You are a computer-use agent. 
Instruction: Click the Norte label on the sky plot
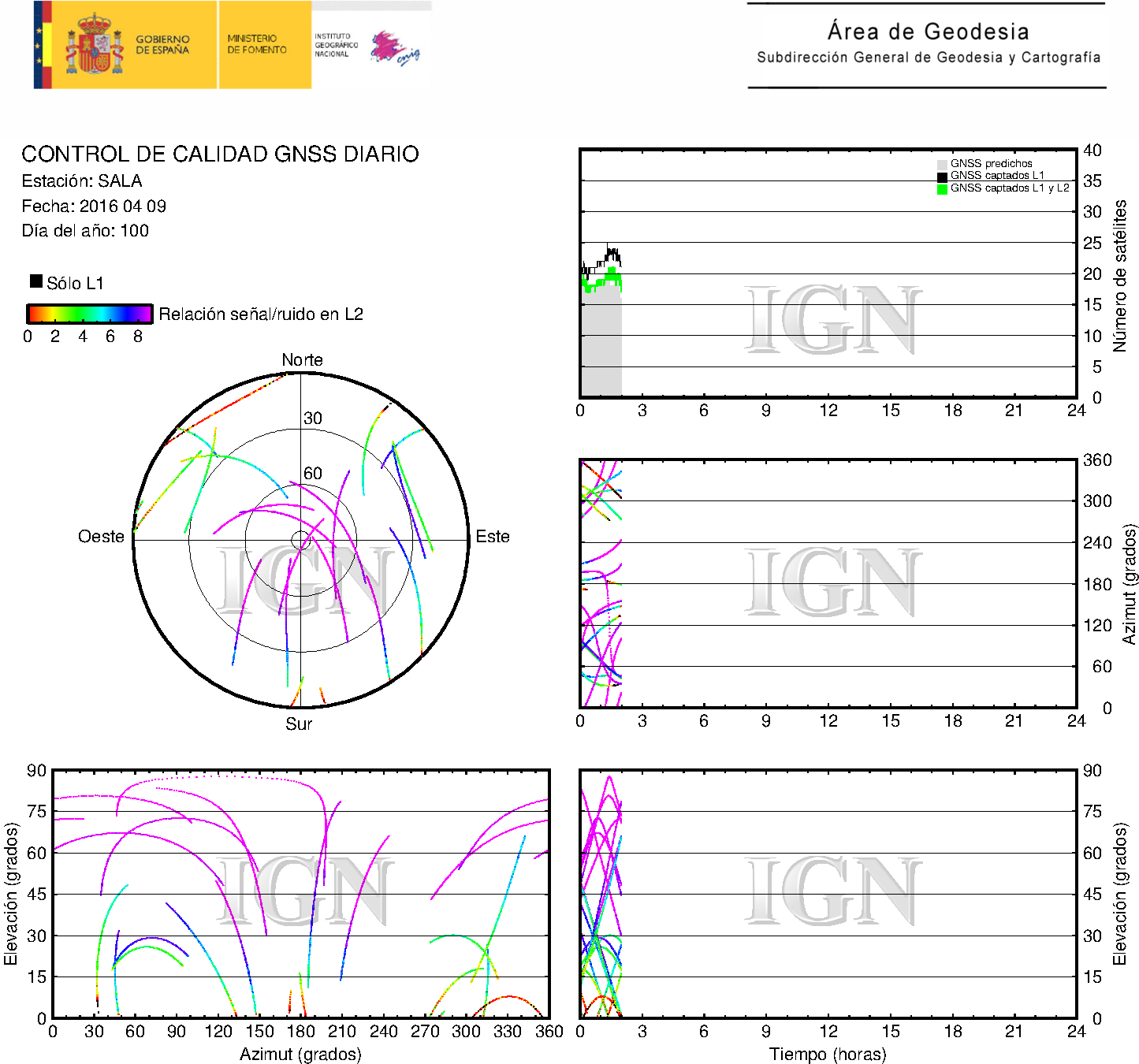pos(302,360)
